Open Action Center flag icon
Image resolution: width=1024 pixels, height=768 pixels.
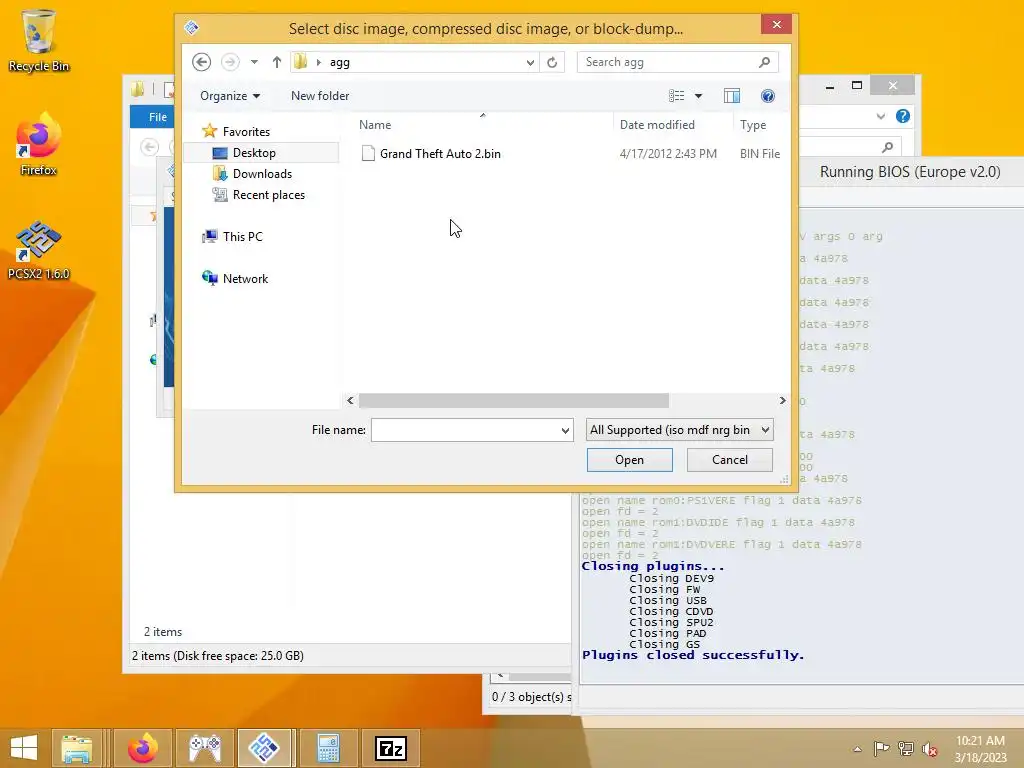[x=882, y=748]
